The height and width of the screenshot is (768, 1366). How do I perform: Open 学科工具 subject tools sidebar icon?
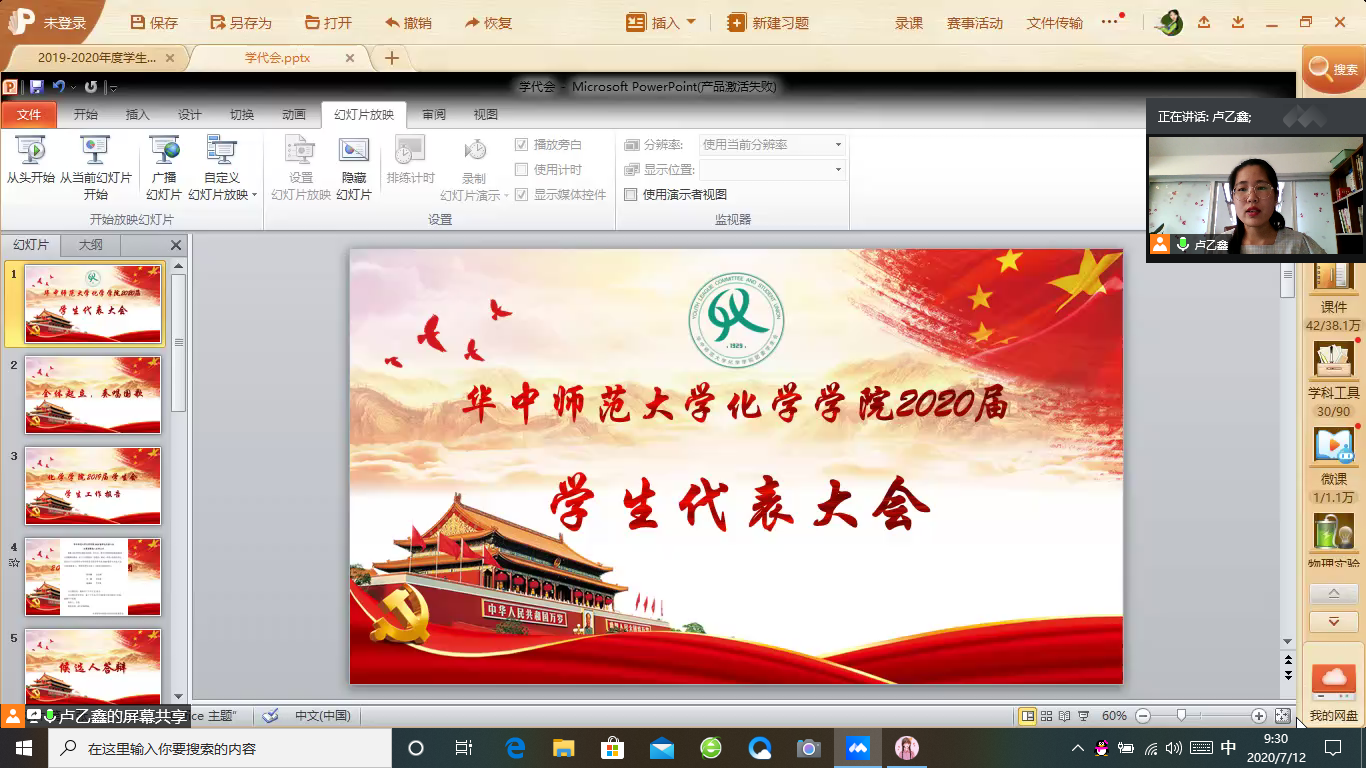pyautogui.click(x=1333, y=362)
